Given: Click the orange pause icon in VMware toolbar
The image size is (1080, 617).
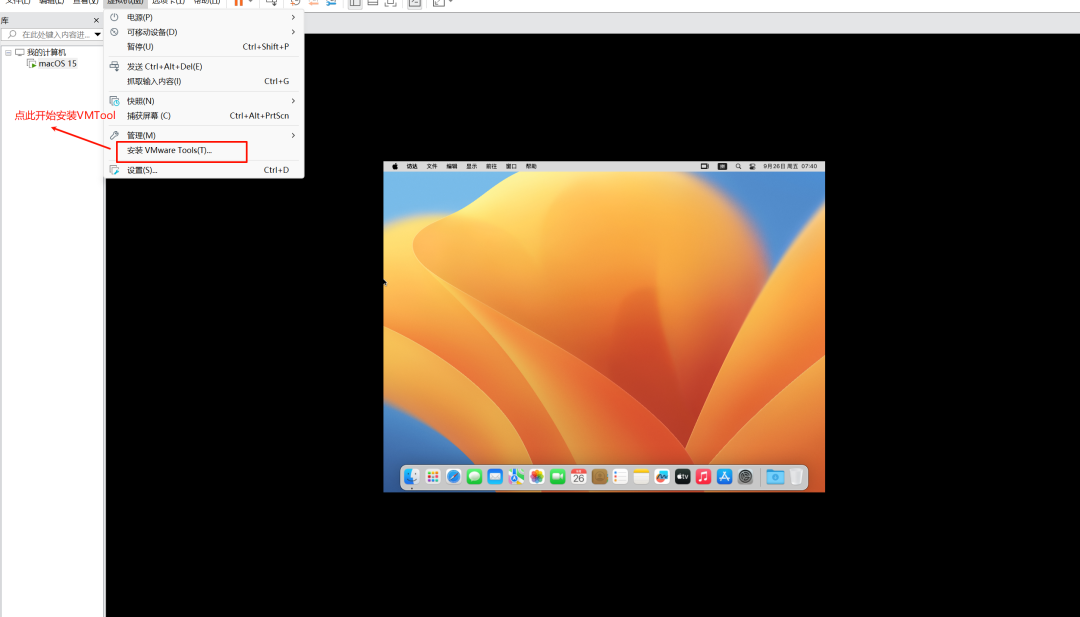Looking at the screenshot, I should point(238,3).
